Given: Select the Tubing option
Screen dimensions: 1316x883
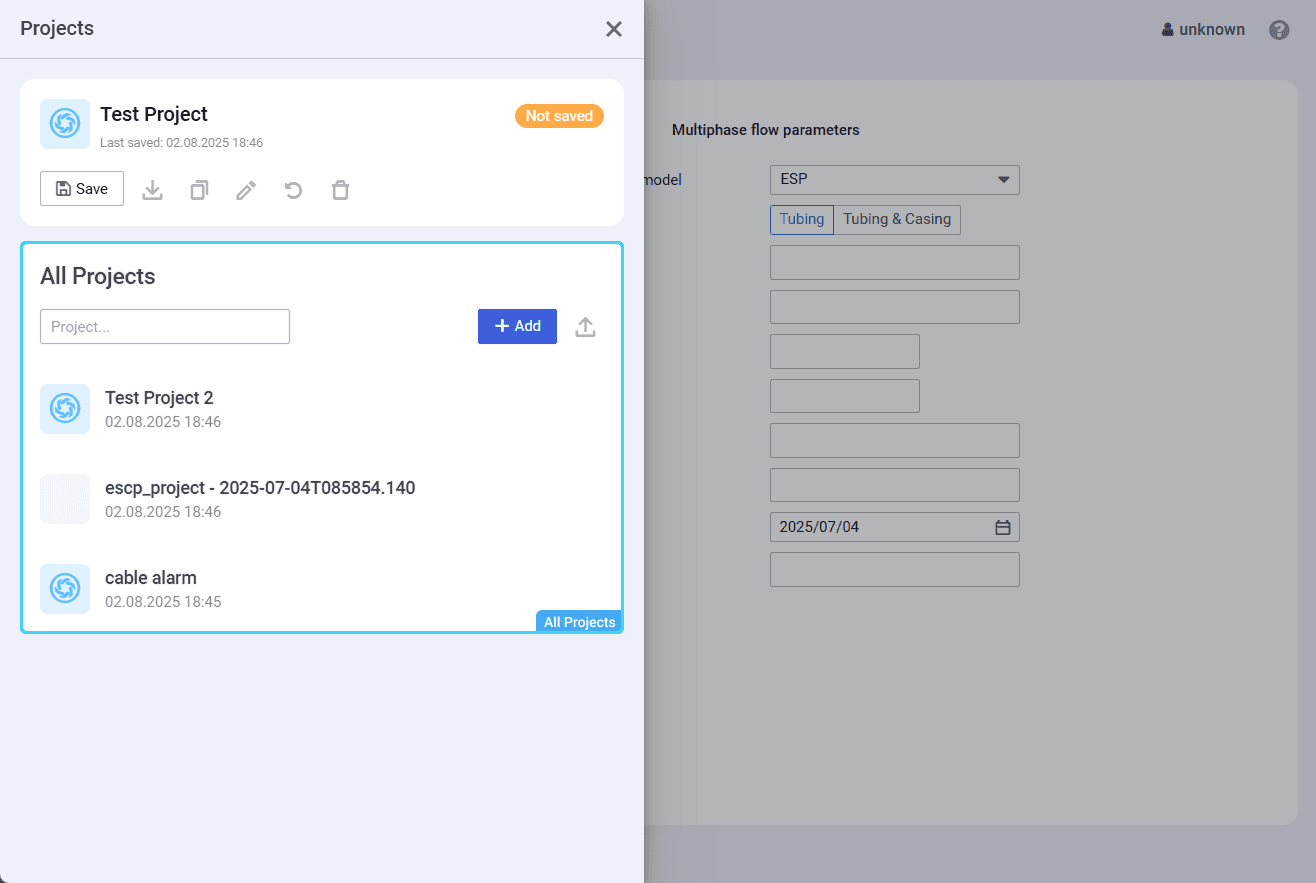Looking at the screenshot, I should 802,220.
